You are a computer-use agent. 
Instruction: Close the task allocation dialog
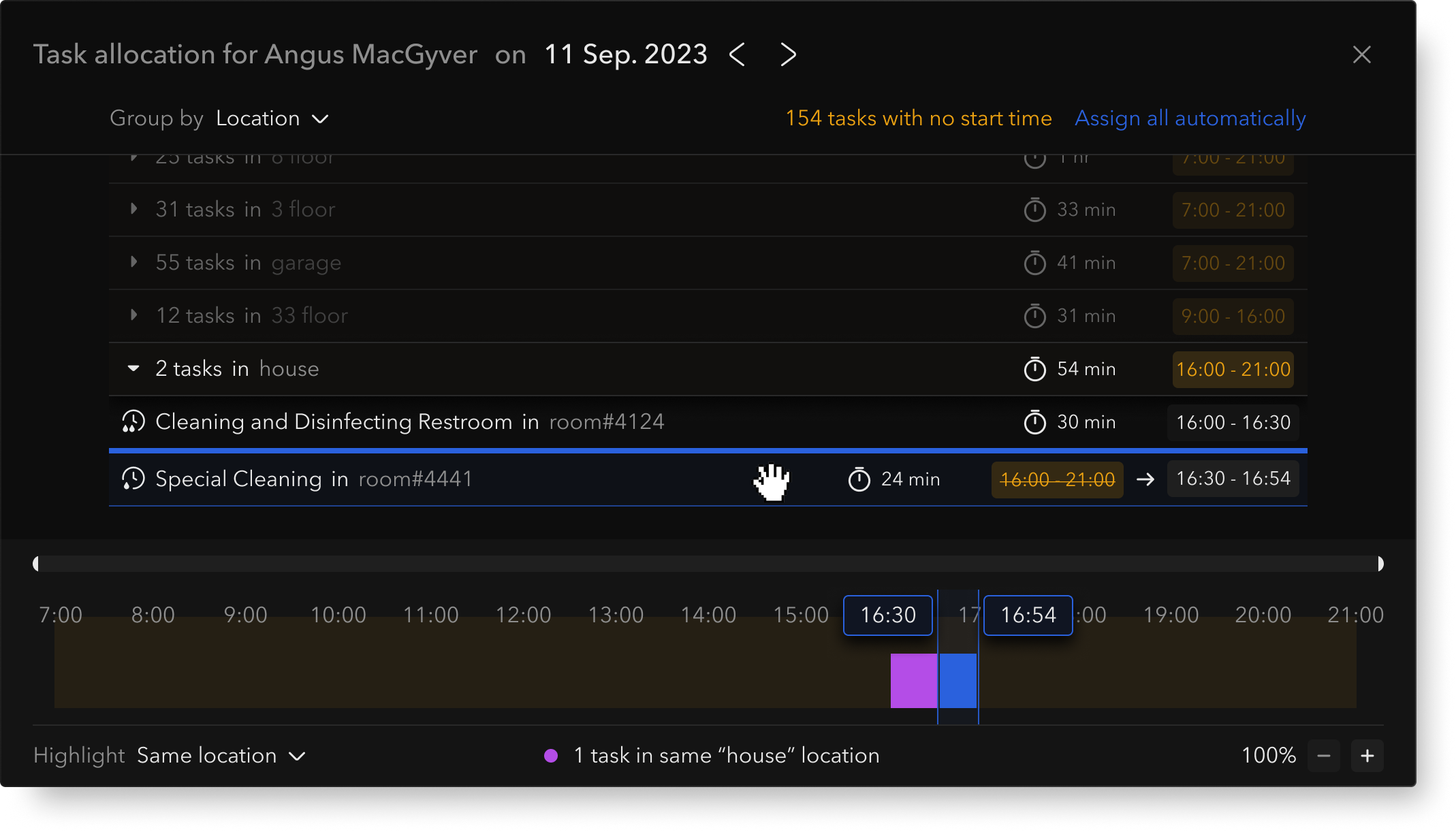click(x=1361, y=54)
